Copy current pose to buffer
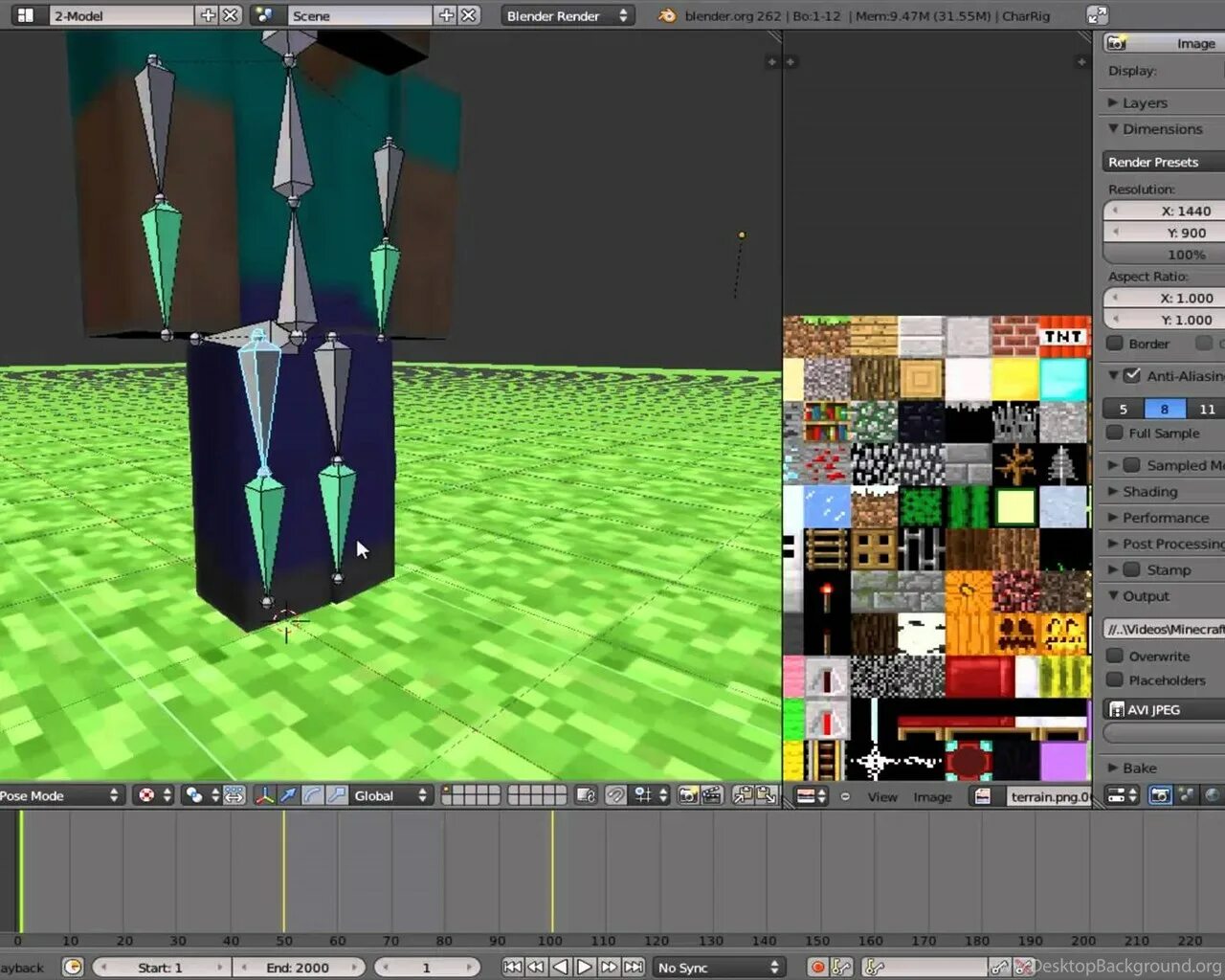 click(x=743, y=795)
